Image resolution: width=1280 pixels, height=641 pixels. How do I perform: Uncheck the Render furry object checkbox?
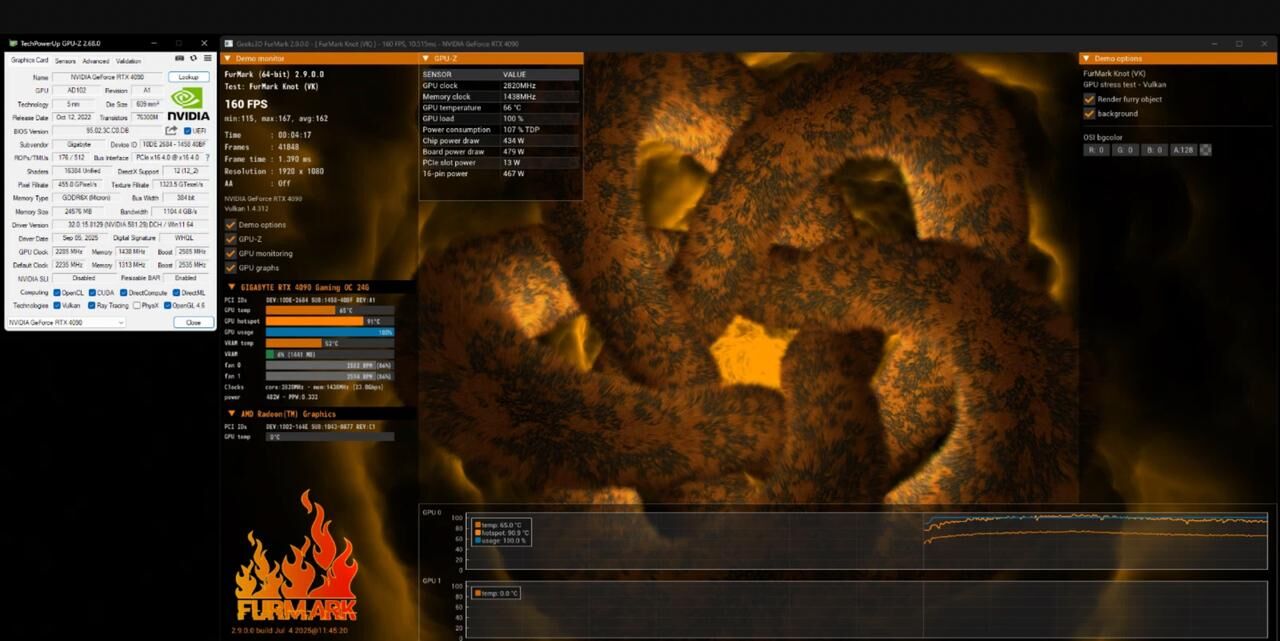1089,99
